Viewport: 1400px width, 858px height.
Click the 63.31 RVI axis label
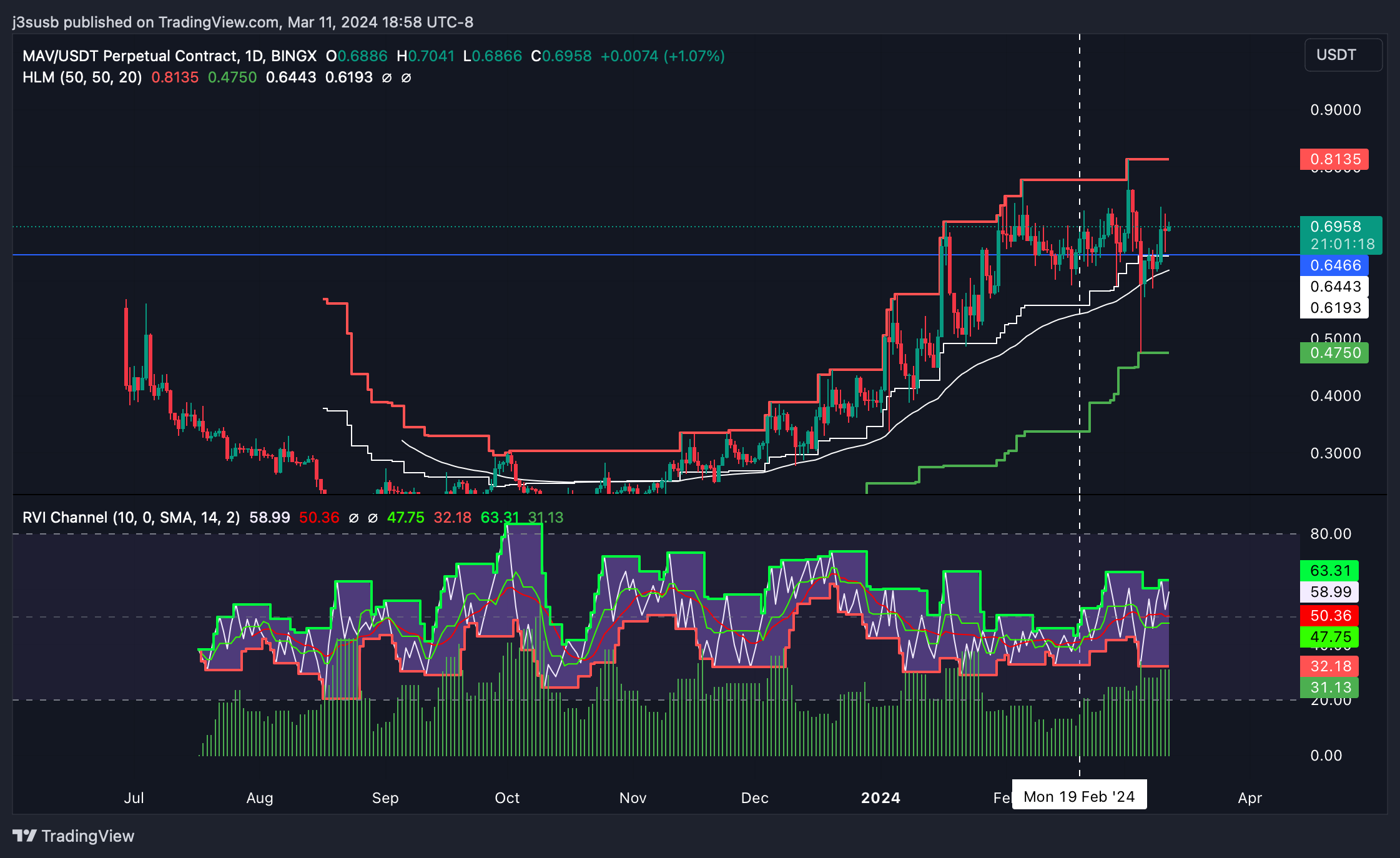pos(1329,571)
